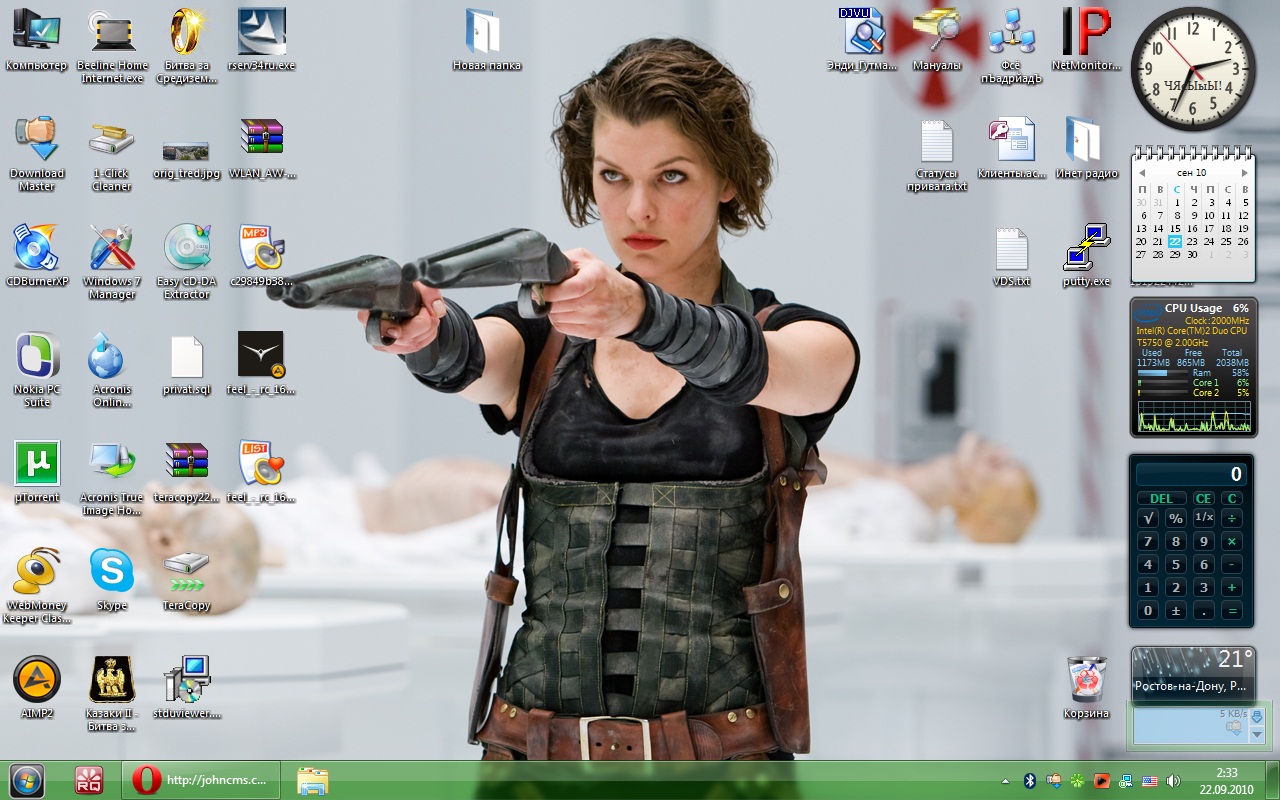Image resolution: width=1280 pixels, height=800 pixels.
Task: Open the Мануалы desktop icon
Action: coord(937,40)
